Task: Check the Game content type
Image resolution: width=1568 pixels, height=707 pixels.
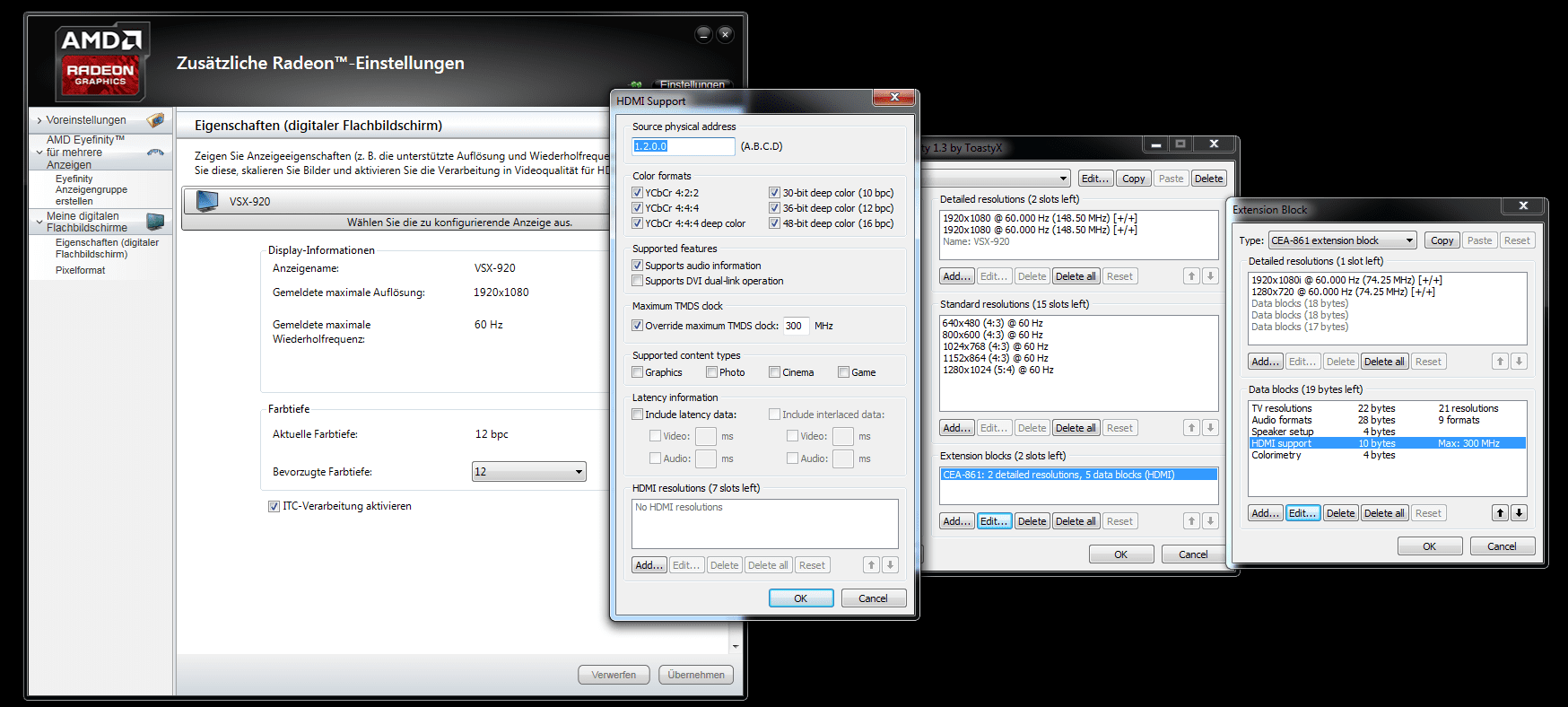Action: click(843, 372)
